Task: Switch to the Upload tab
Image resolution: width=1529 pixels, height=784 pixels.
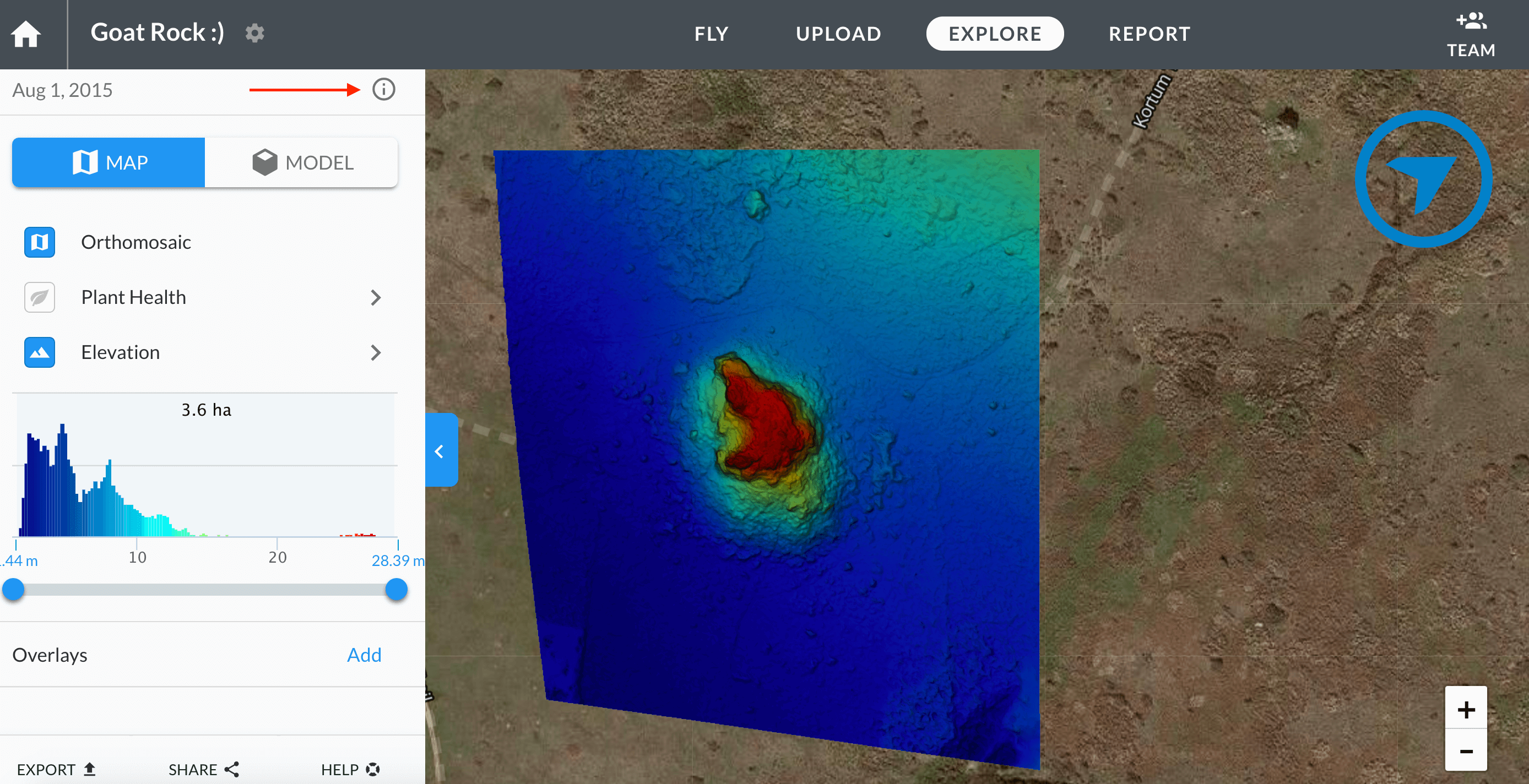Action: (838, 34)
